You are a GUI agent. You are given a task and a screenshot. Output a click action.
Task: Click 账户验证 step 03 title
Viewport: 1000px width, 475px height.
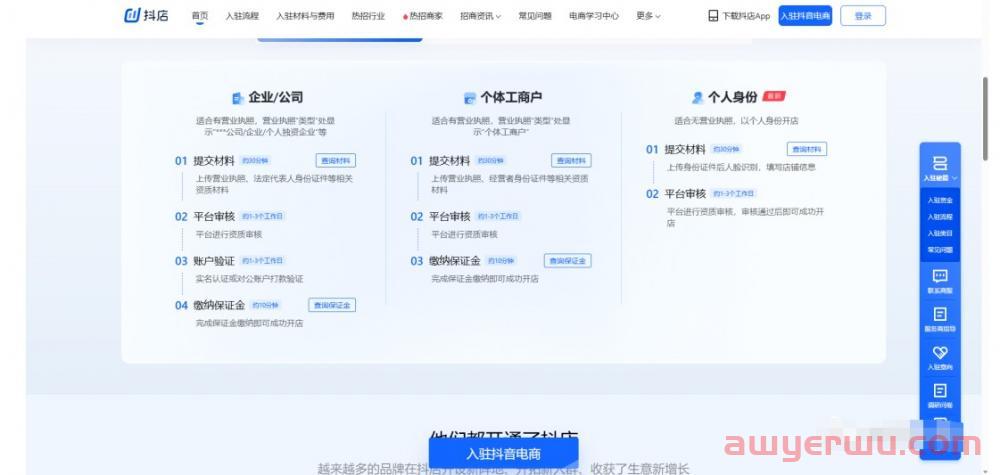pos(214,261)
